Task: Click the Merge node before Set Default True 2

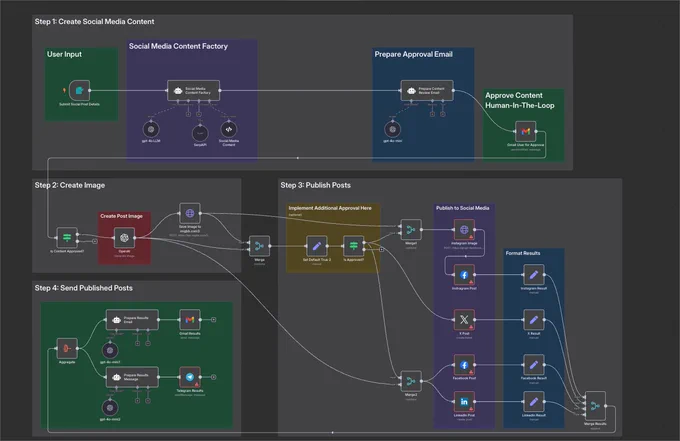Action: click(259, 246)
